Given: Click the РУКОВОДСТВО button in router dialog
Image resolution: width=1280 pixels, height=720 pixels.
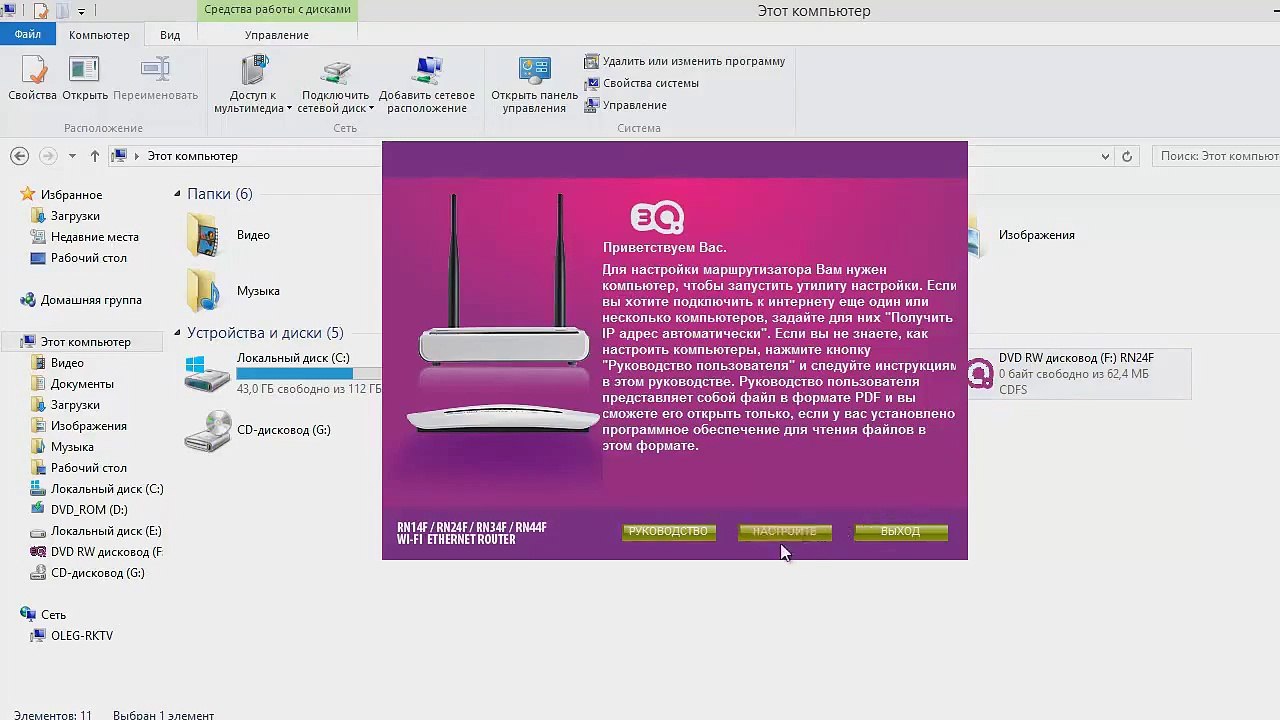Looking at the screenshot, I should coord(669,532).
